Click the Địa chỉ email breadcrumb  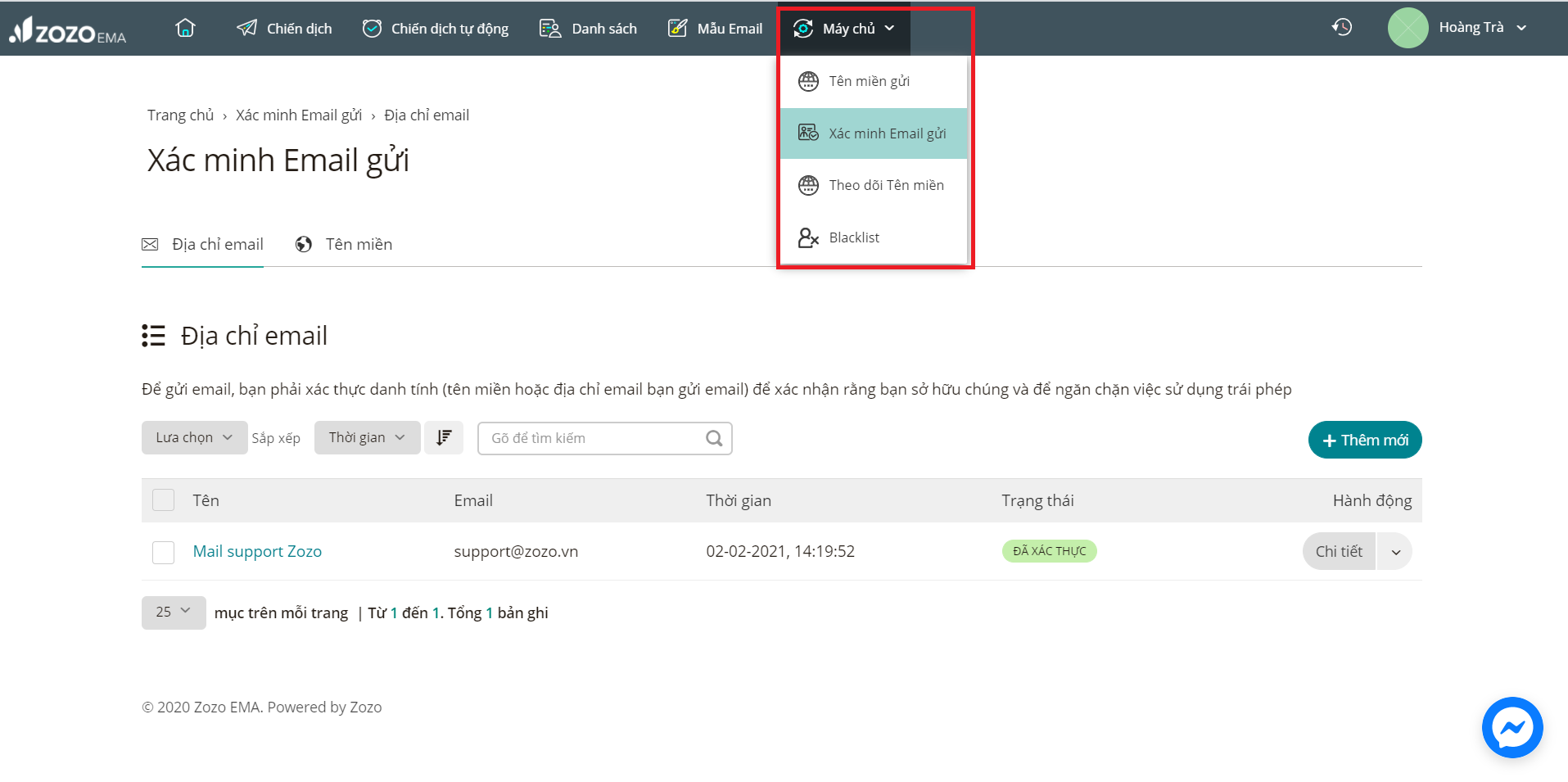click(427, 115)
